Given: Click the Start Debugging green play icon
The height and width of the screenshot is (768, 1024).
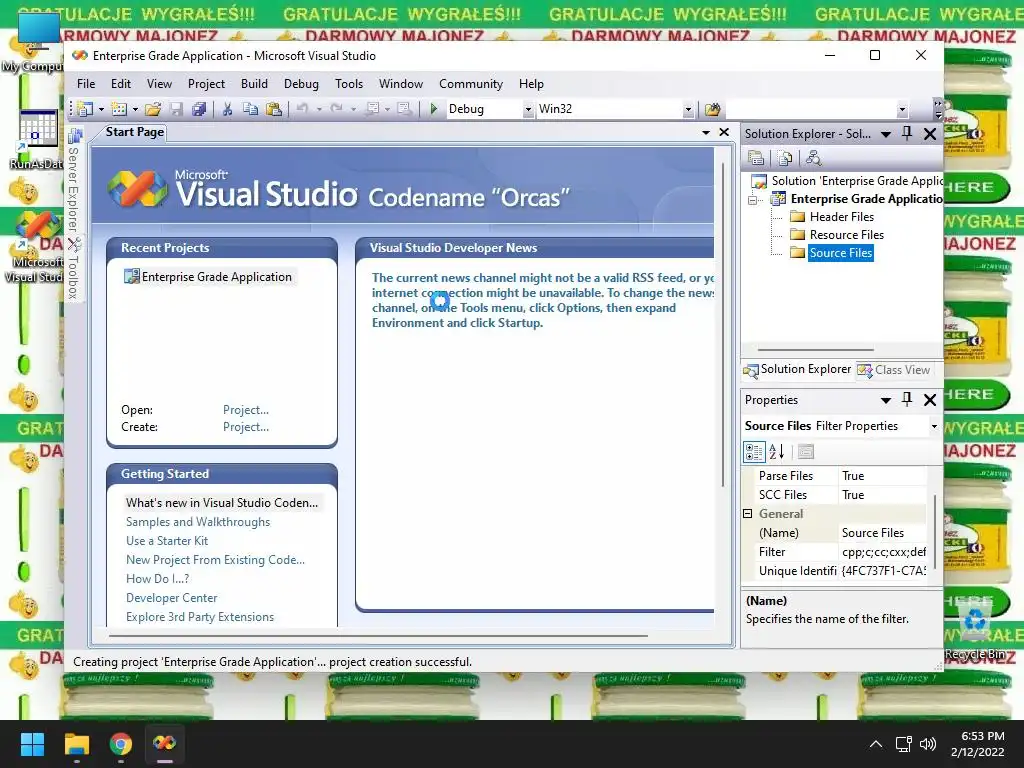Looking at the screenshot, I should point(434,109).
